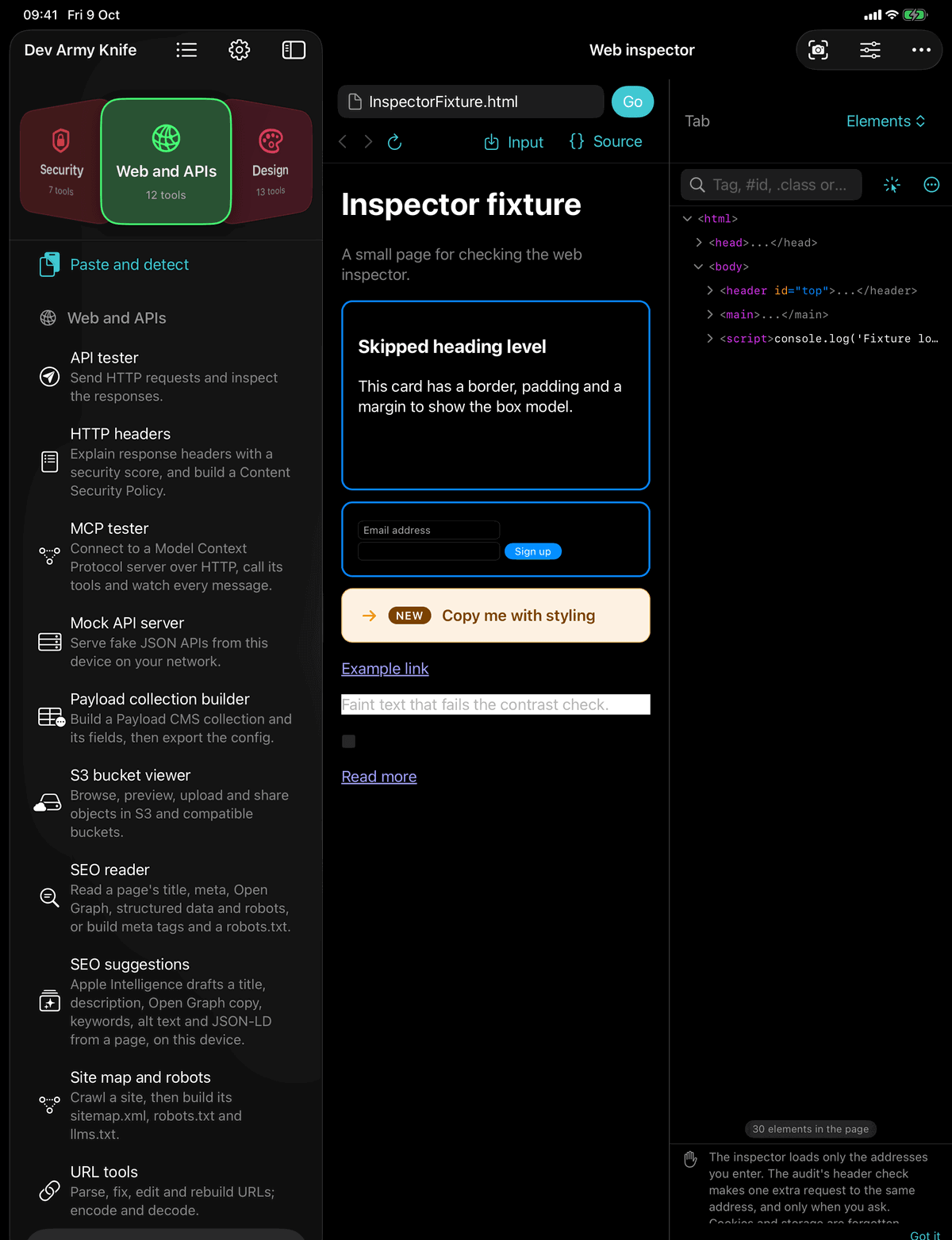This screenshot has height=1240, width=952.
Task: Go forward with the right chevron
Action: click(368, 141)
